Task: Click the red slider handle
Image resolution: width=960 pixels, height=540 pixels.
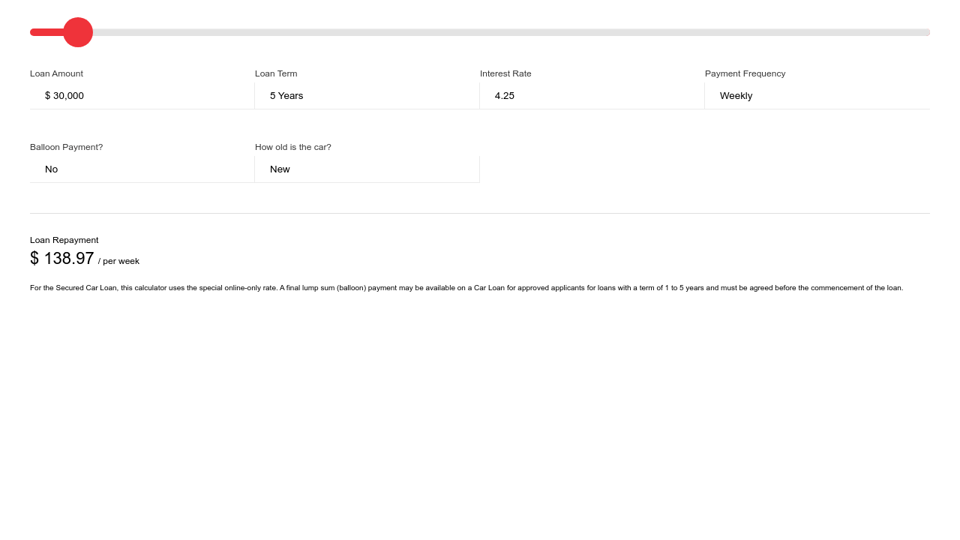Action: (x=78, y=32)
